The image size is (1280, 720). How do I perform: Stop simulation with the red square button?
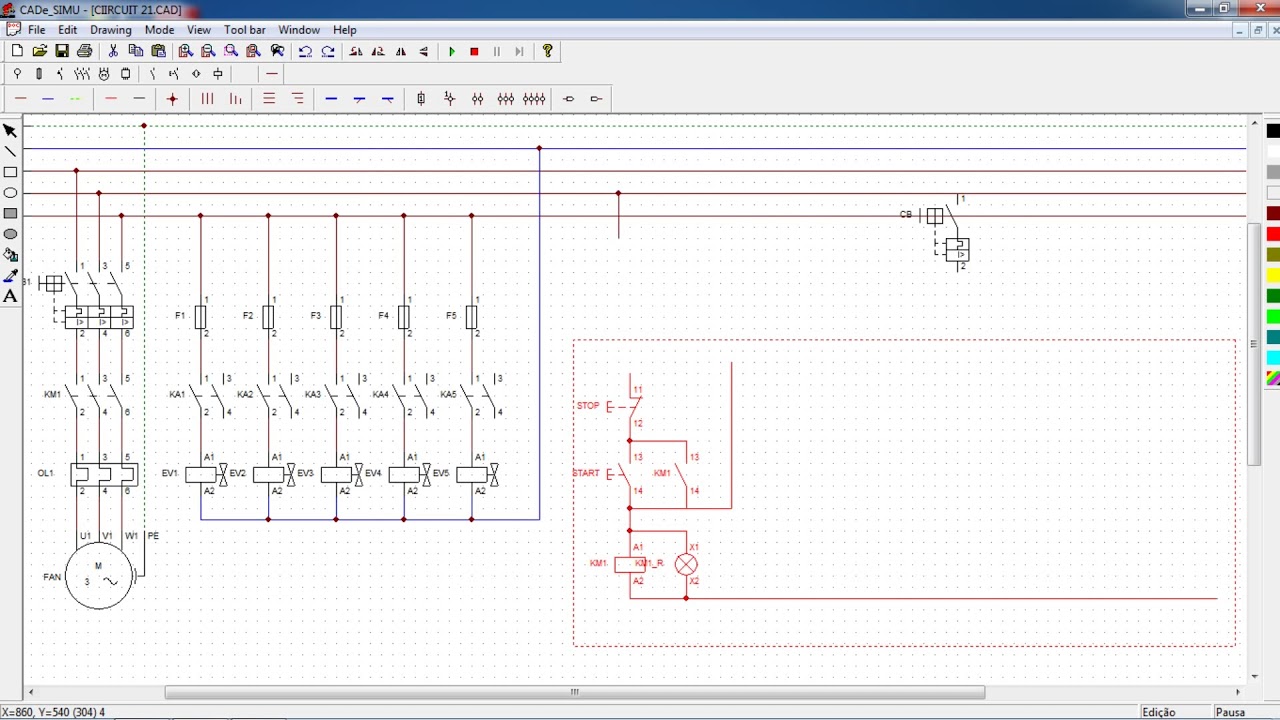[474, 51]
